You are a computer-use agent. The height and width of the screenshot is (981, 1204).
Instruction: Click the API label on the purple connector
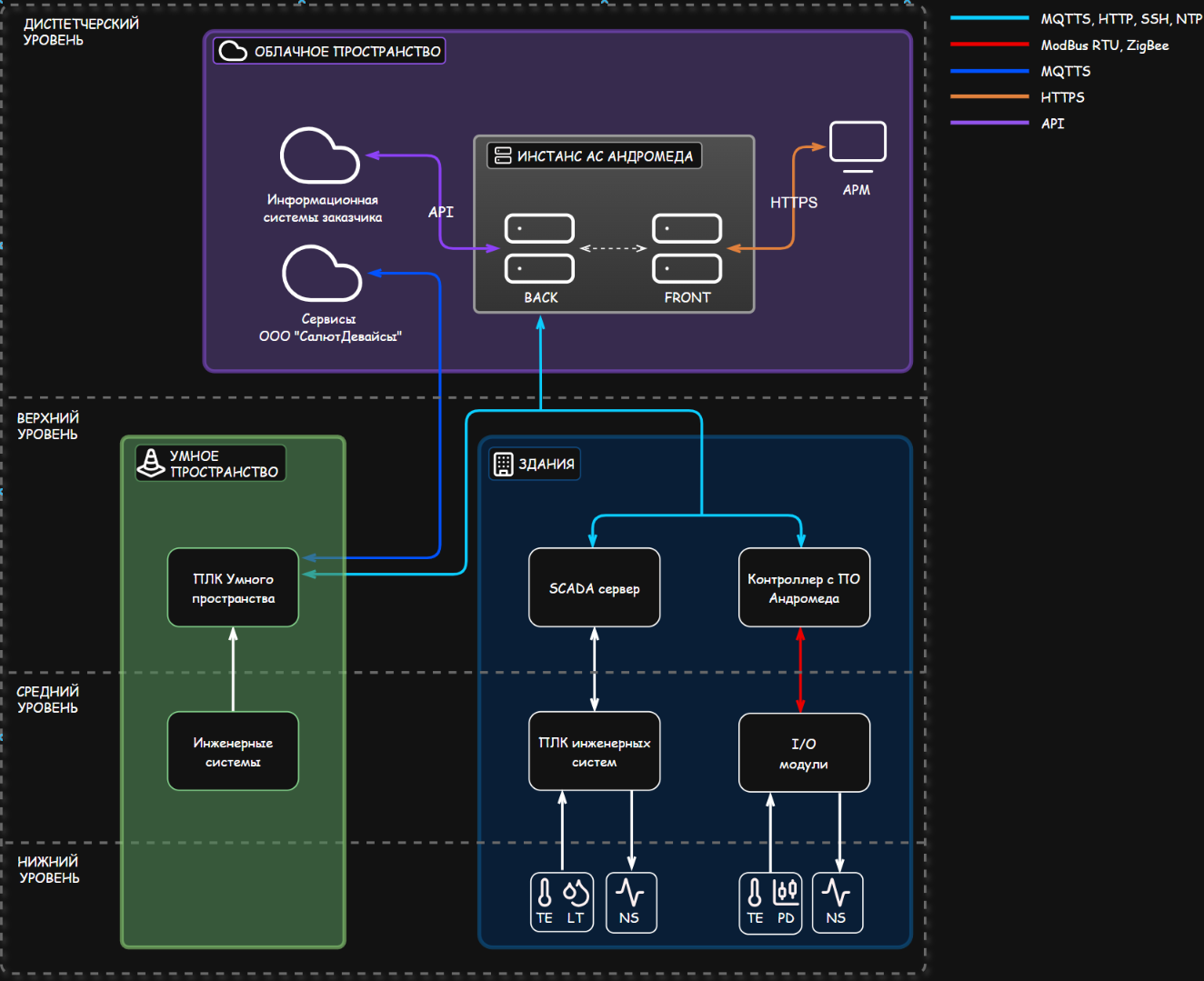[441, 212]
